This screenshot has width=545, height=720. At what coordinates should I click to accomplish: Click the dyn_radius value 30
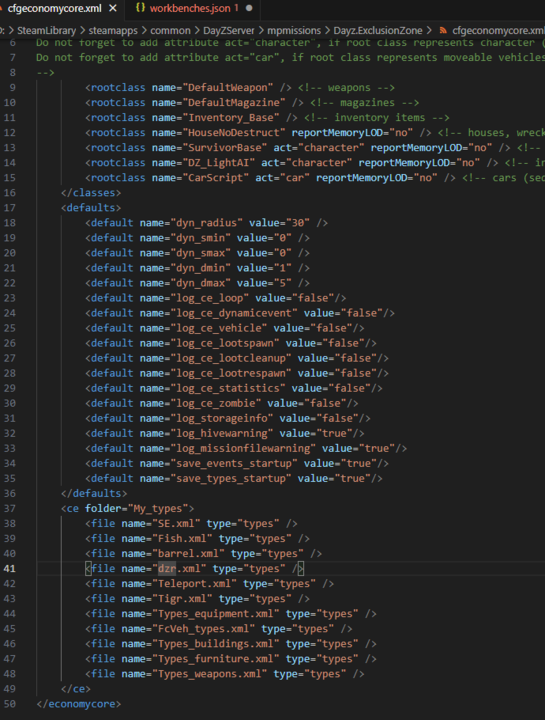[x=298, y=223]
